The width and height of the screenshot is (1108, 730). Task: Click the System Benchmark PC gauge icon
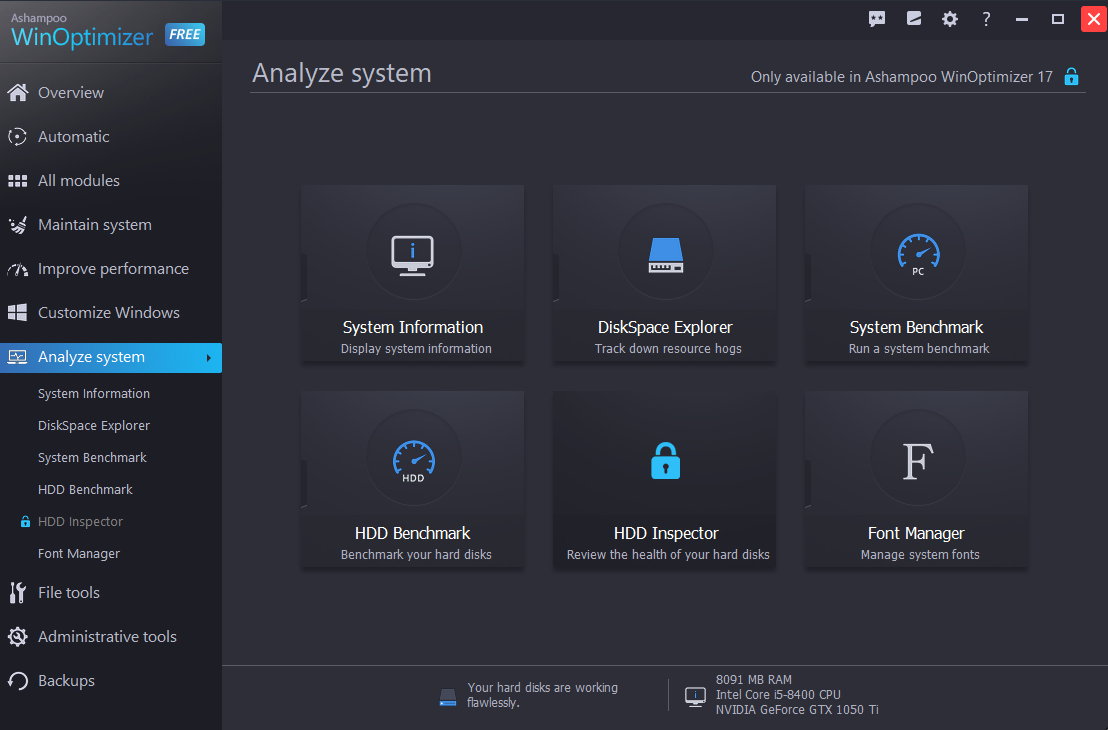pos(918,254)
